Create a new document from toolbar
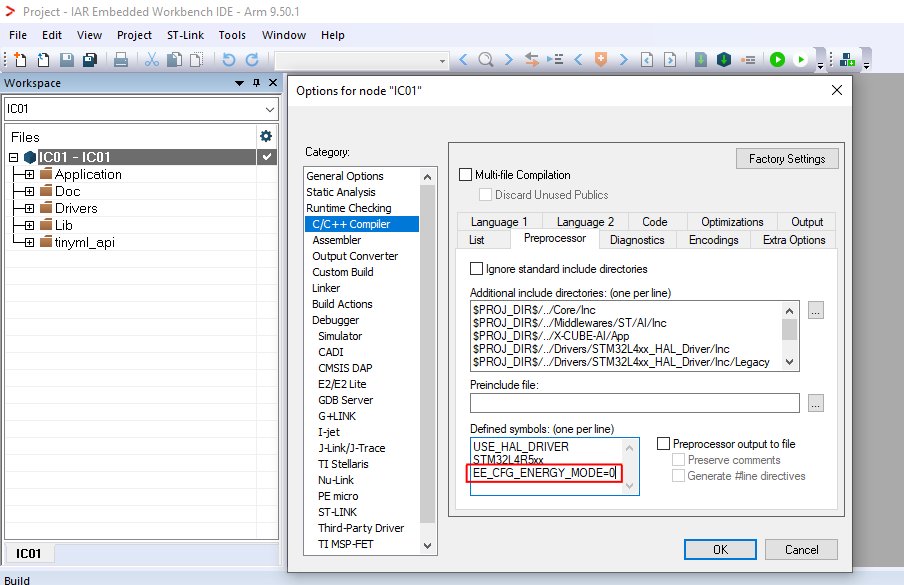This screenshot has height=585, width=904. pos(20,59)
